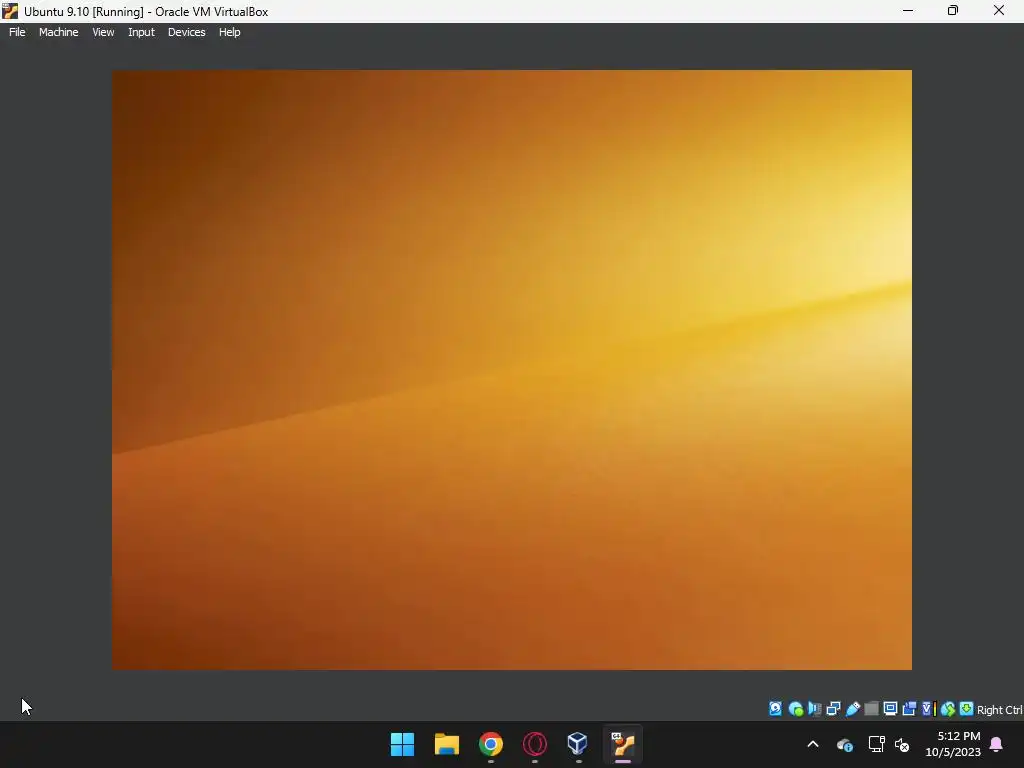Open the Windows Start menu
This screenshot has width=1024, height=768.
402,744
